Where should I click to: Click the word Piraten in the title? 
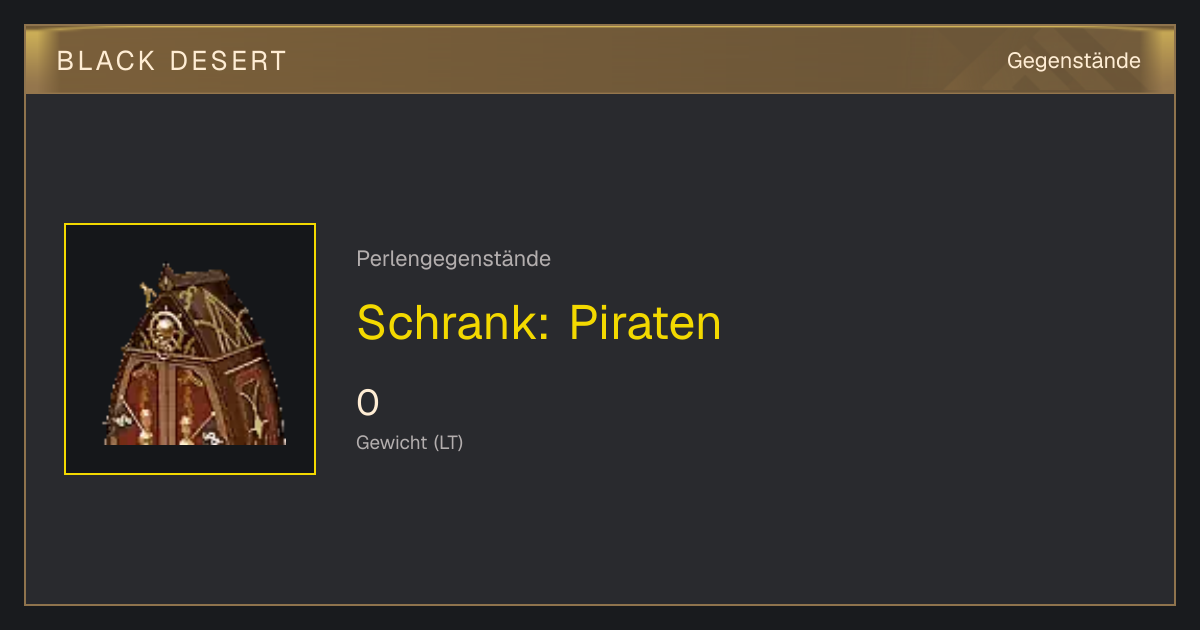pos(645,323)
